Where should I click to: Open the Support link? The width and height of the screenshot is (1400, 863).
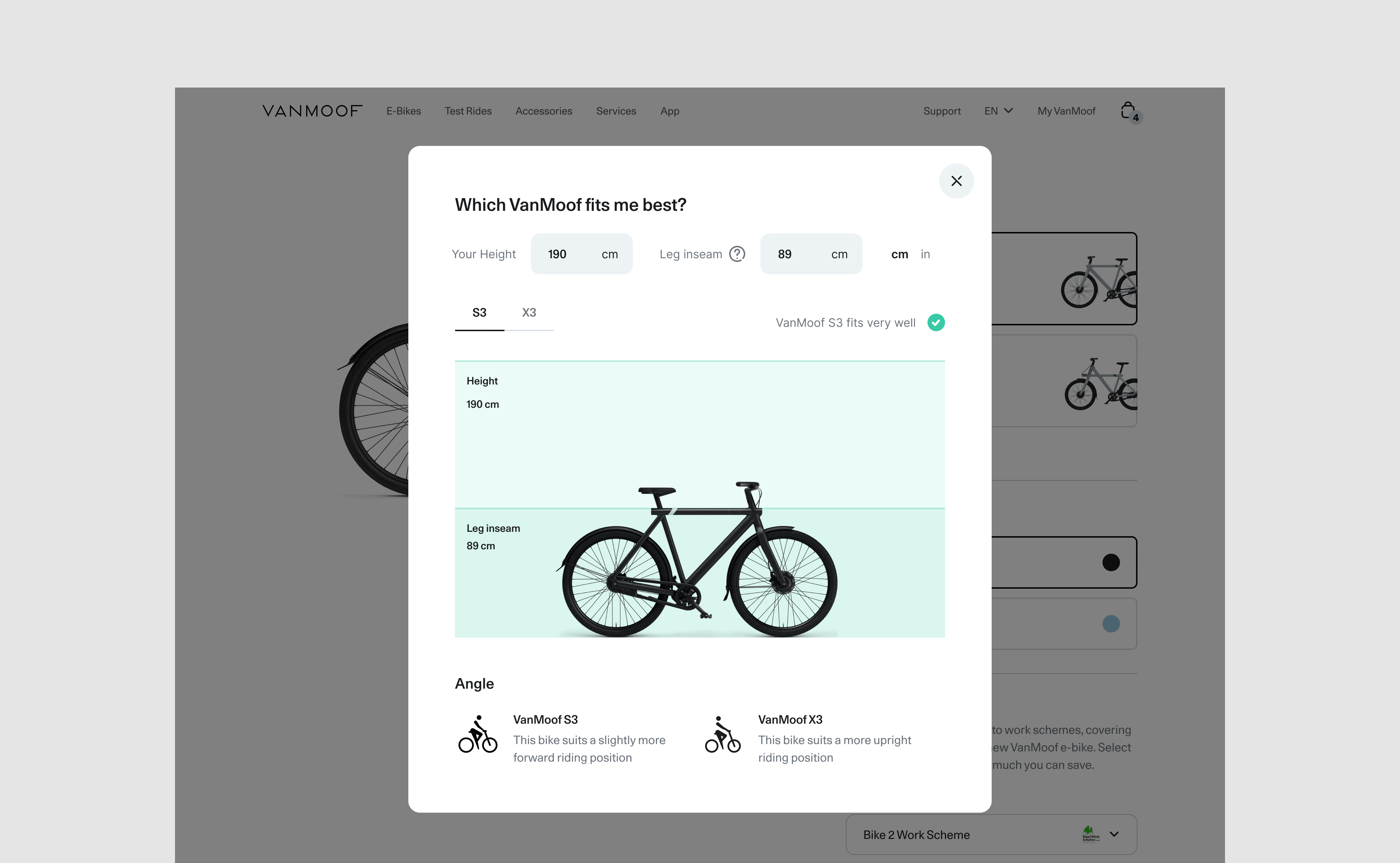(x=942, y=111)
